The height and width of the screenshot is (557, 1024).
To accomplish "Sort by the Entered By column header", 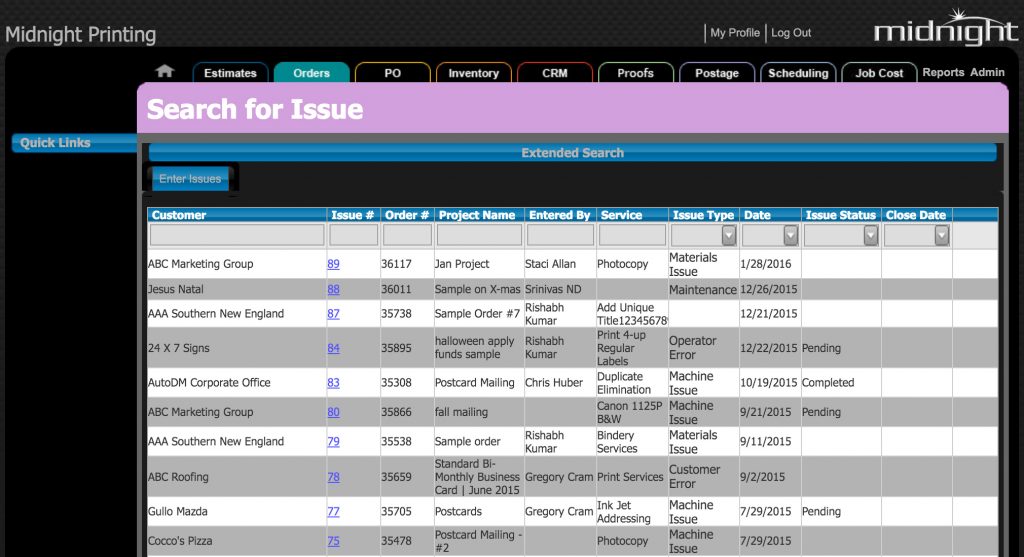I will (560, 215).
